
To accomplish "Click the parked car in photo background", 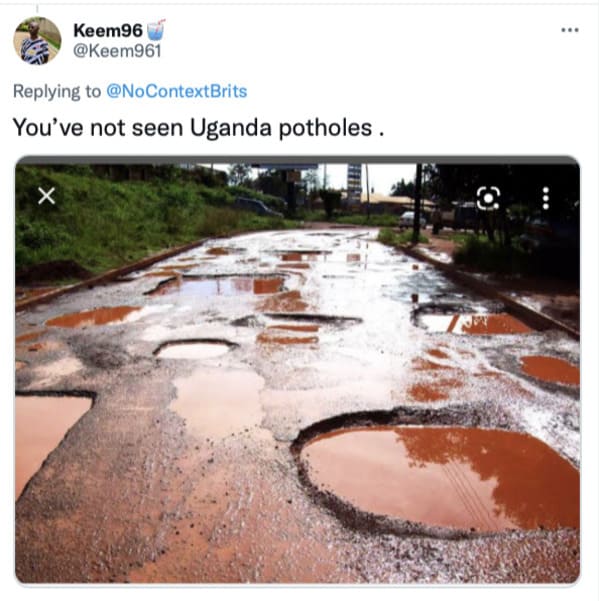I will [411, 220].
